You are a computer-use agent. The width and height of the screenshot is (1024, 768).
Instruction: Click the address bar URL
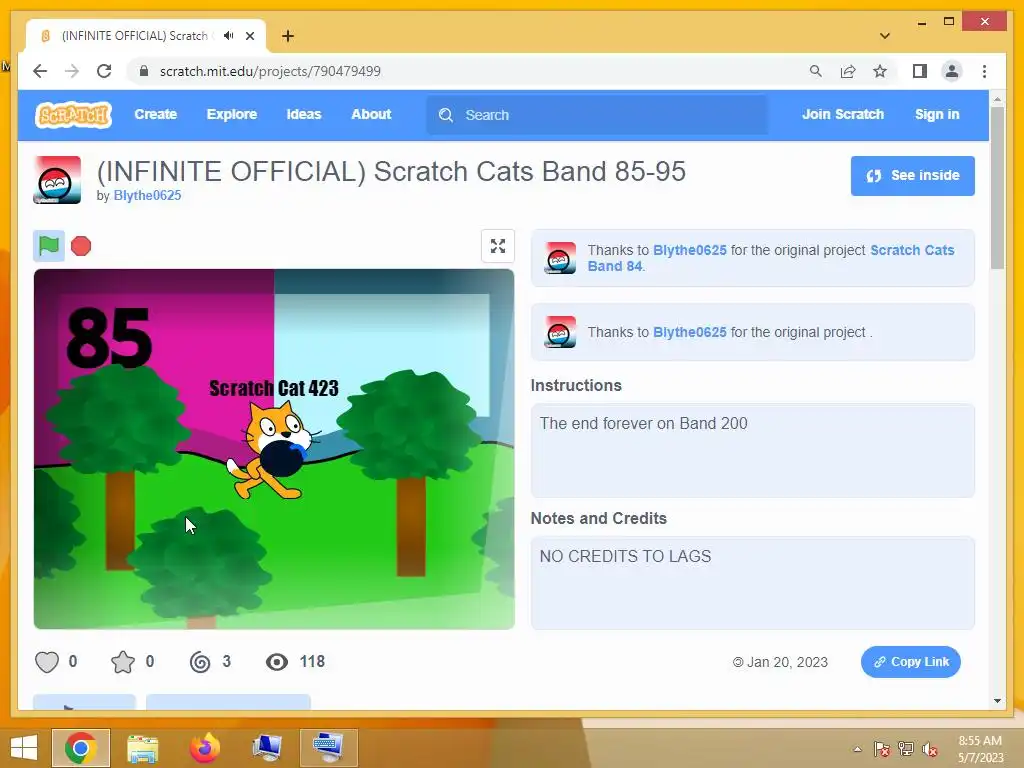(x=270, y=71)
